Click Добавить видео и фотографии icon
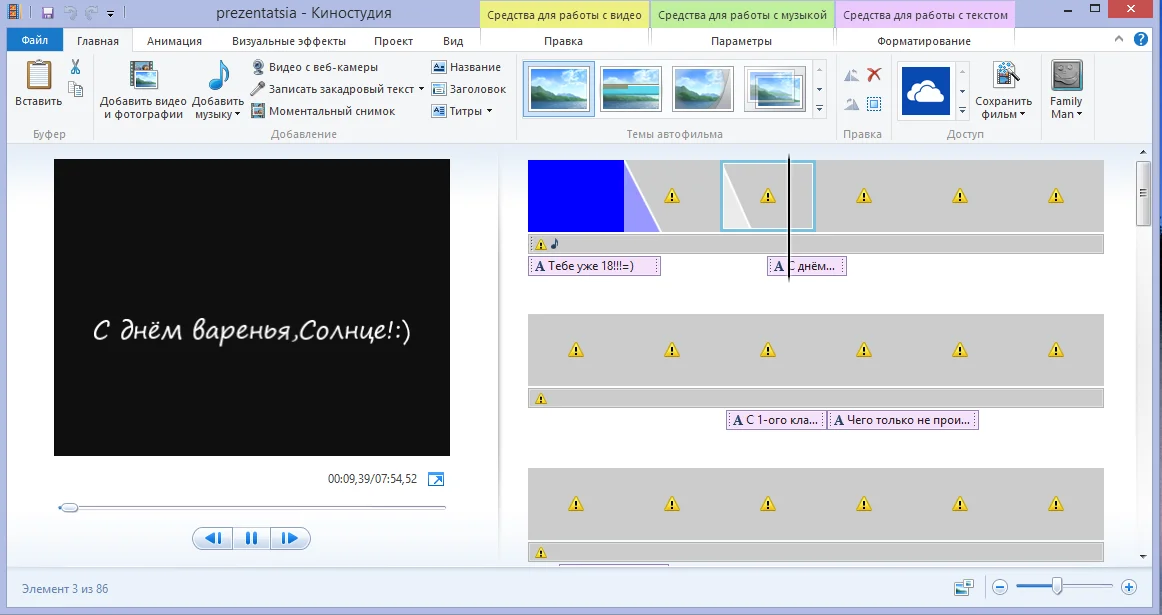 click(x=143, y=76)
